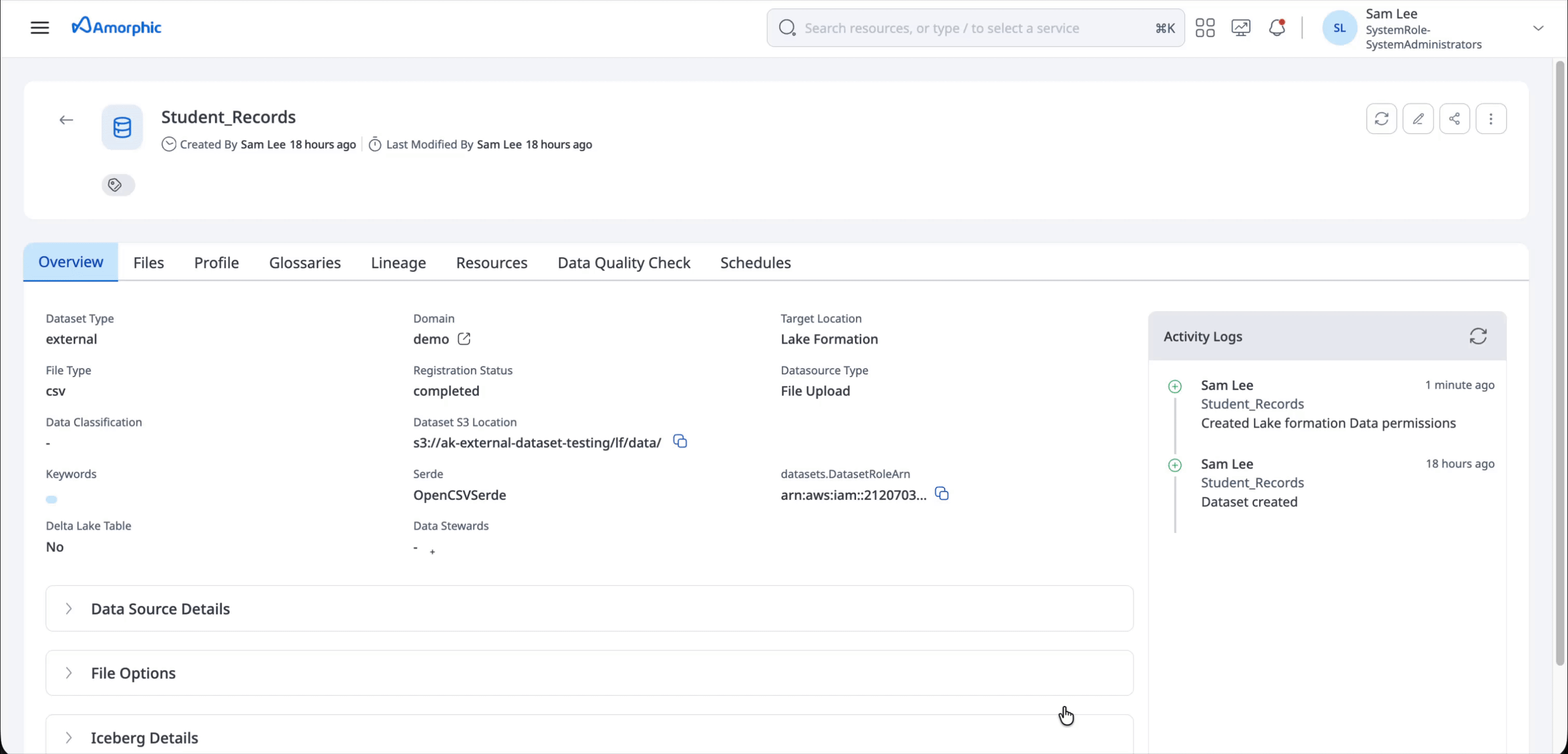This screenshot has width=1568, height=754.
Task: Refresh the Activity Logs panel
Action: coord(1478,336)
